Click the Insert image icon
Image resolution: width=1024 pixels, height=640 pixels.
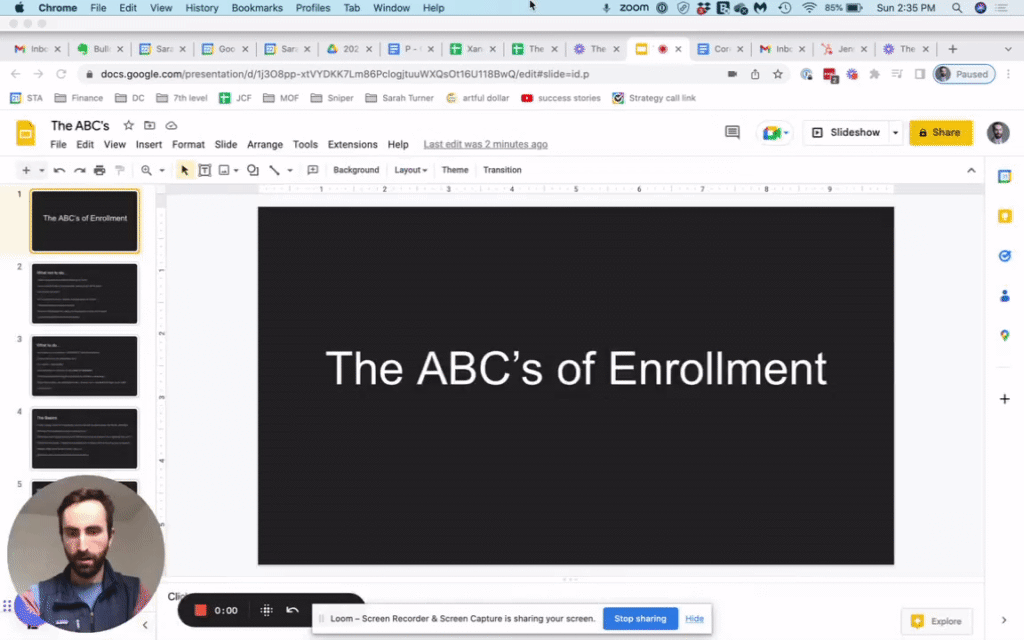tap(224, 170)
